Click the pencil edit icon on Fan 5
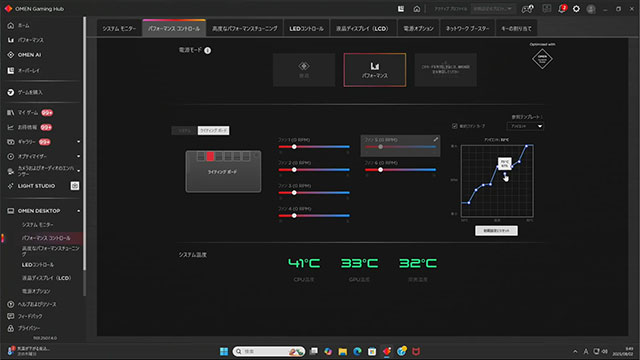The width and height of the screenshot is (640, 360). tap(436, 140)
